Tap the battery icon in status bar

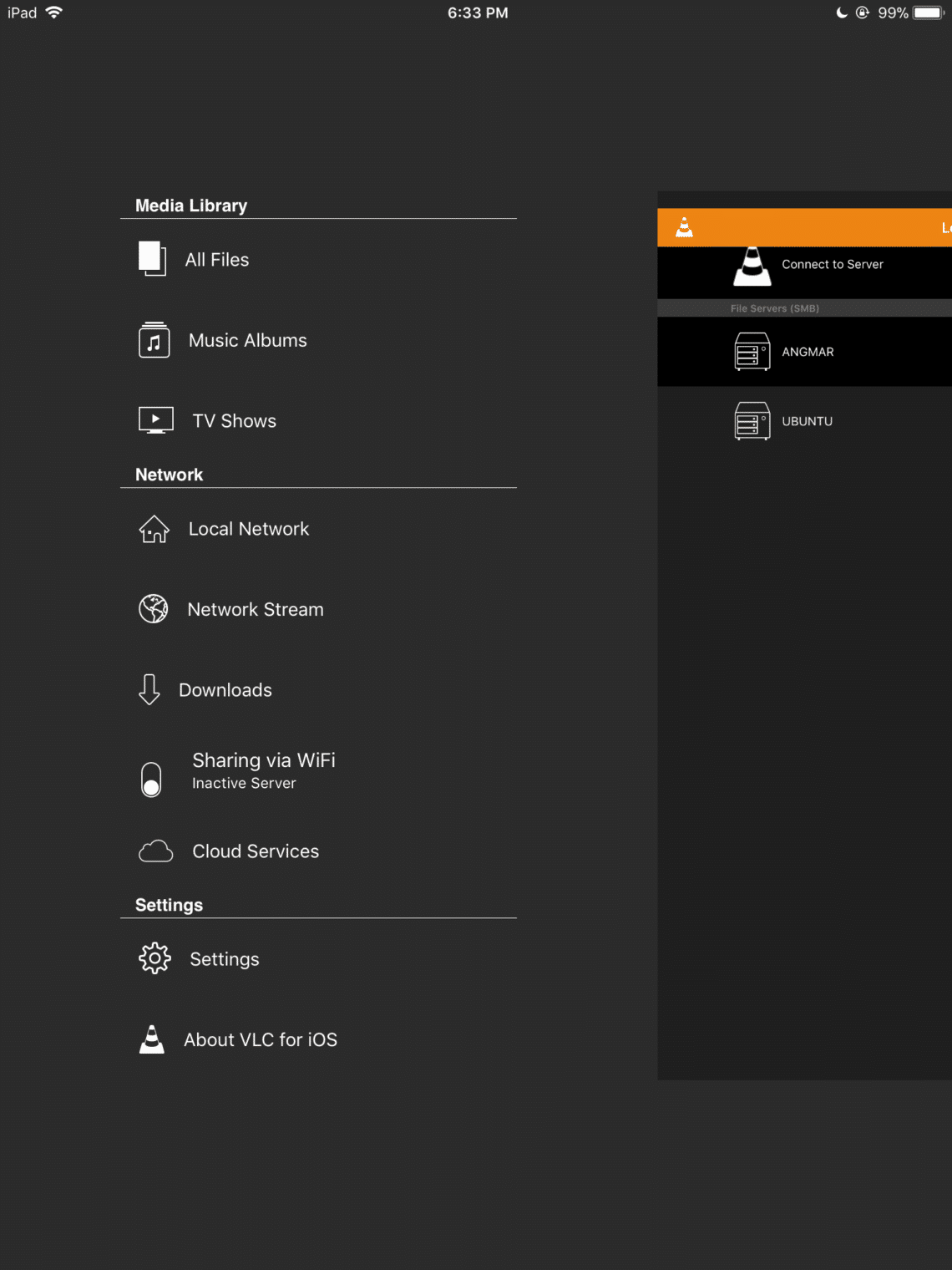(x=929, y=13)
